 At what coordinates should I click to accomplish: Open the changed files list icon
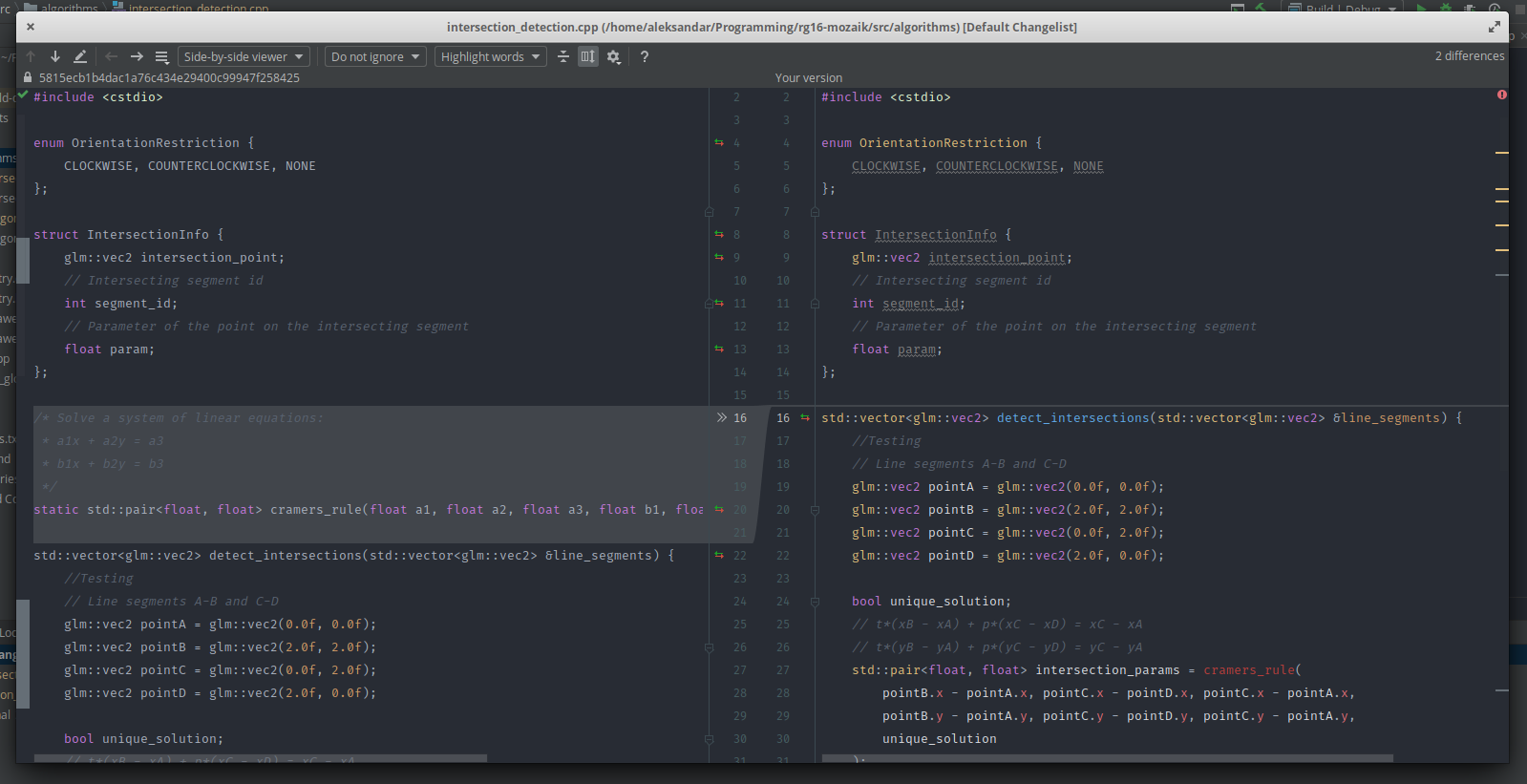click(x=161, y=57)
